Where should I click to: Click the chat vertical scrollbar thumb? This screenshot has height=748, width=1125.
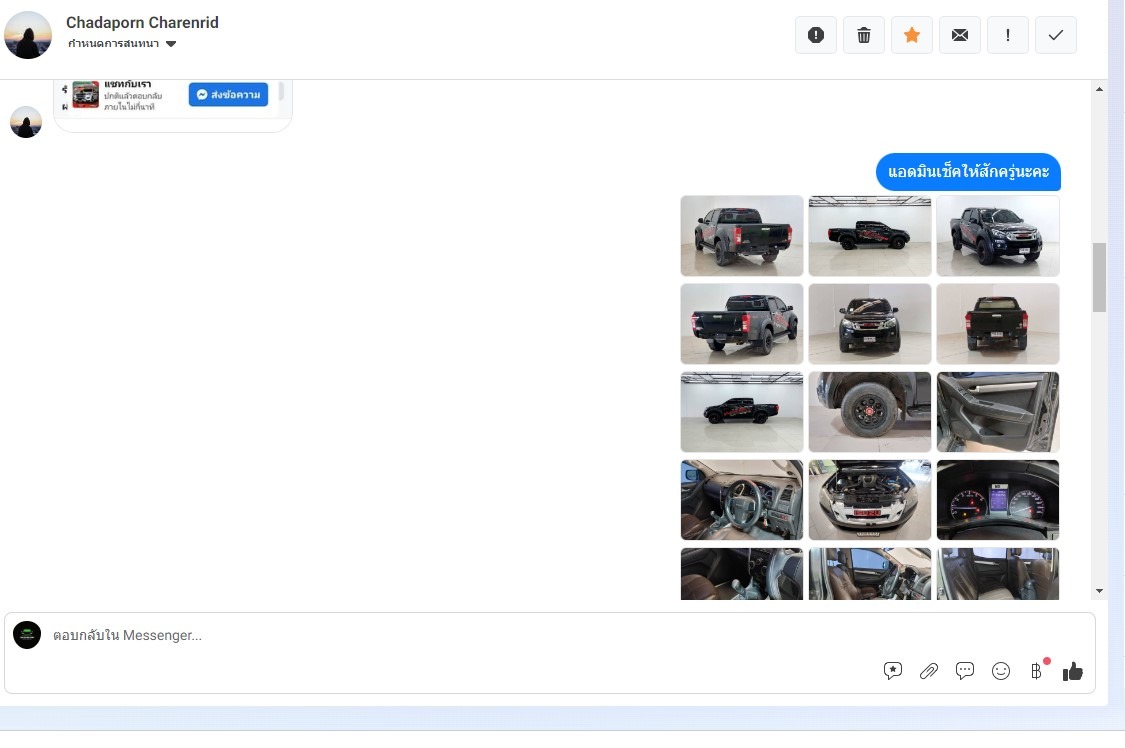[x=1099, y=278]
